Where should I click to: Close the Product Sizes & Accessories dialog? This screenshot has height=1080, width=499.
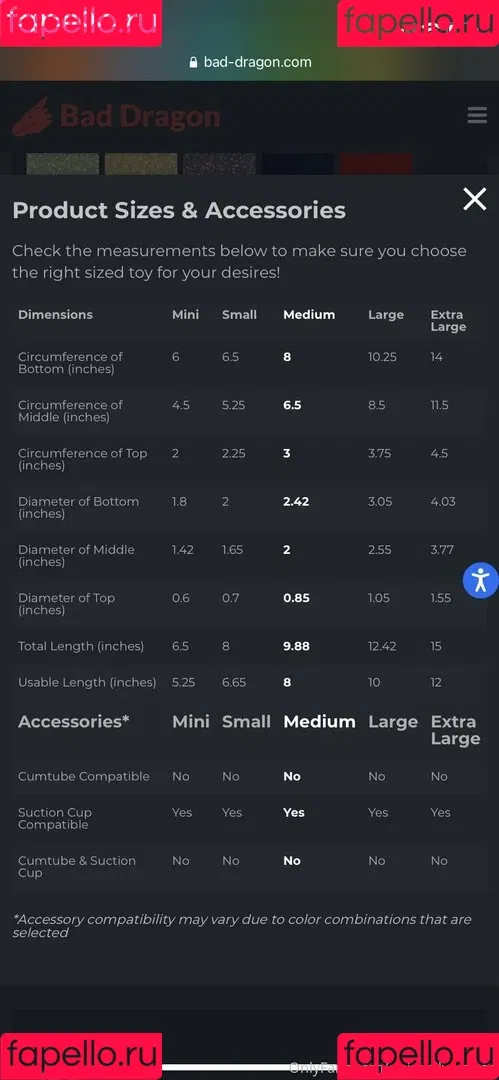(475, 199)
